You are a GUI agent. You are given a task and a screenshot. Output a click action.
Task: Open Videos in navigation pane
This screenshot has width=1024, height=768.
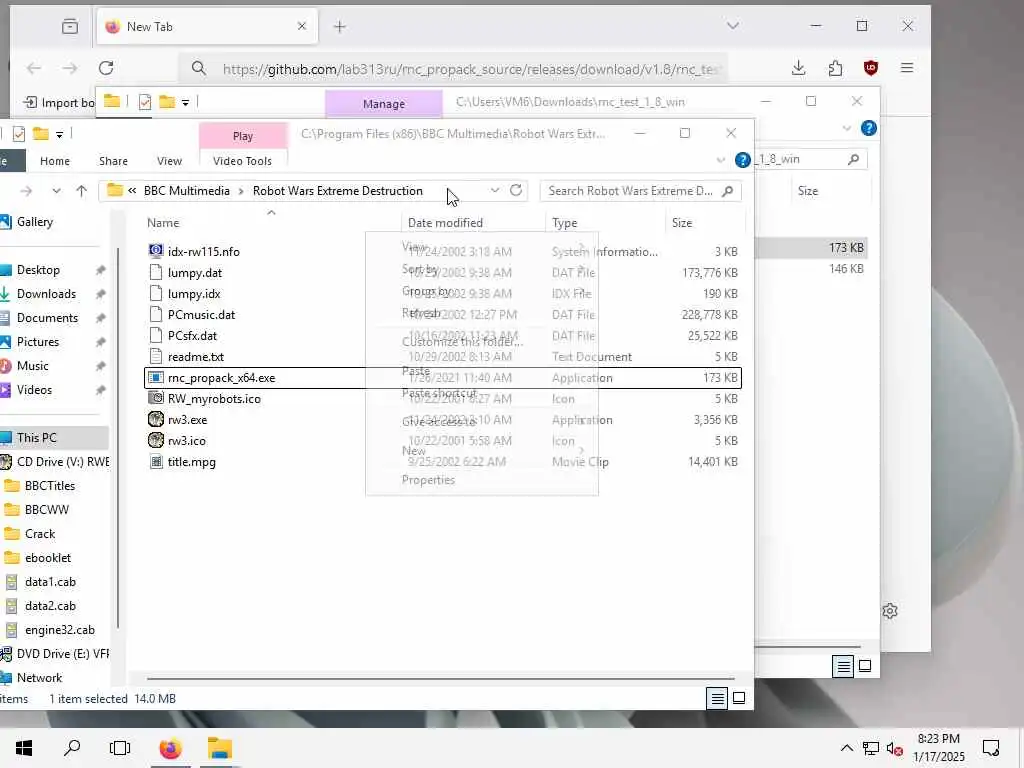point(34,390)
